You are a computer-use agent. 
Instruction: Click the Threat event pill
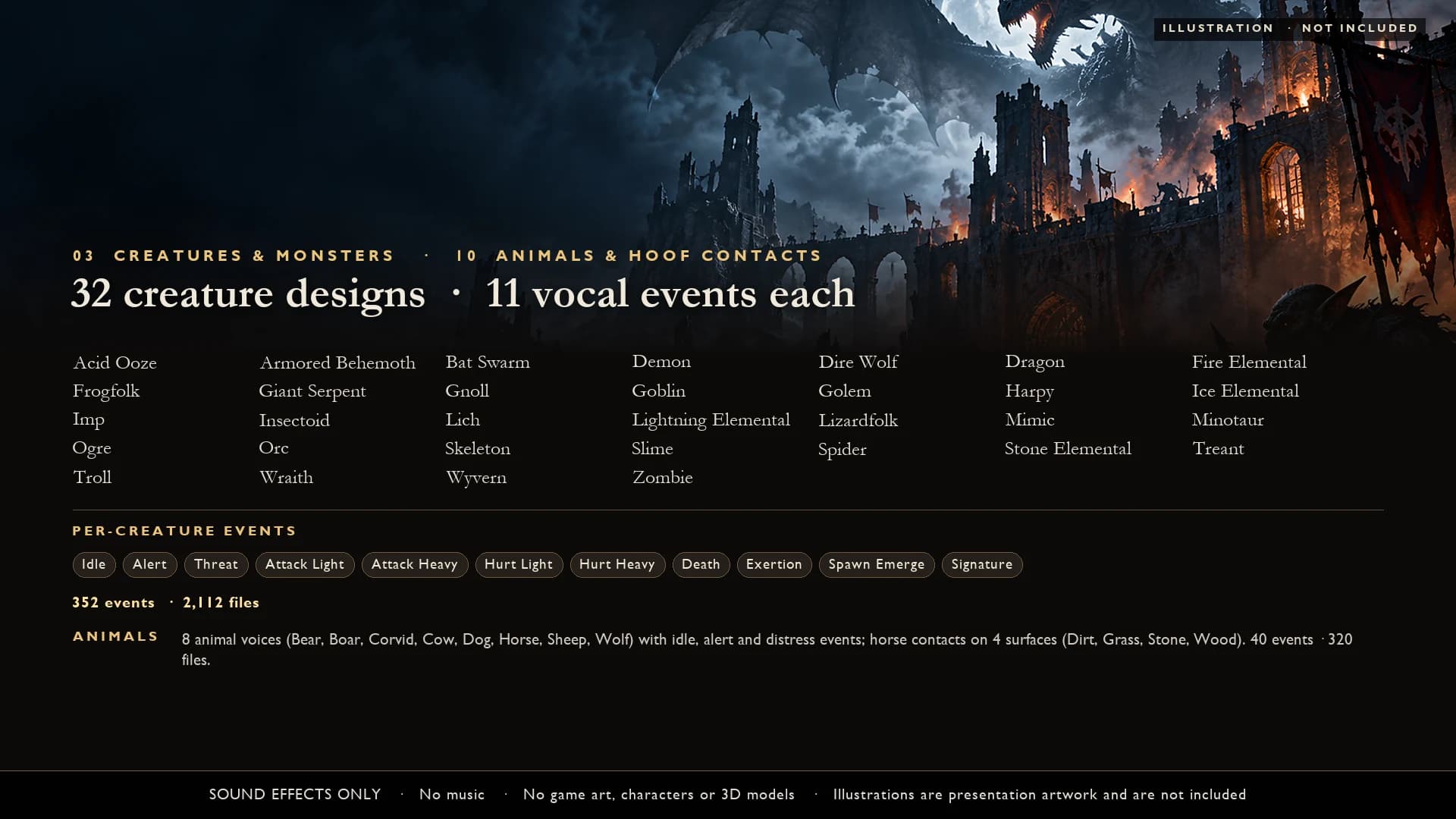point(216,564)
